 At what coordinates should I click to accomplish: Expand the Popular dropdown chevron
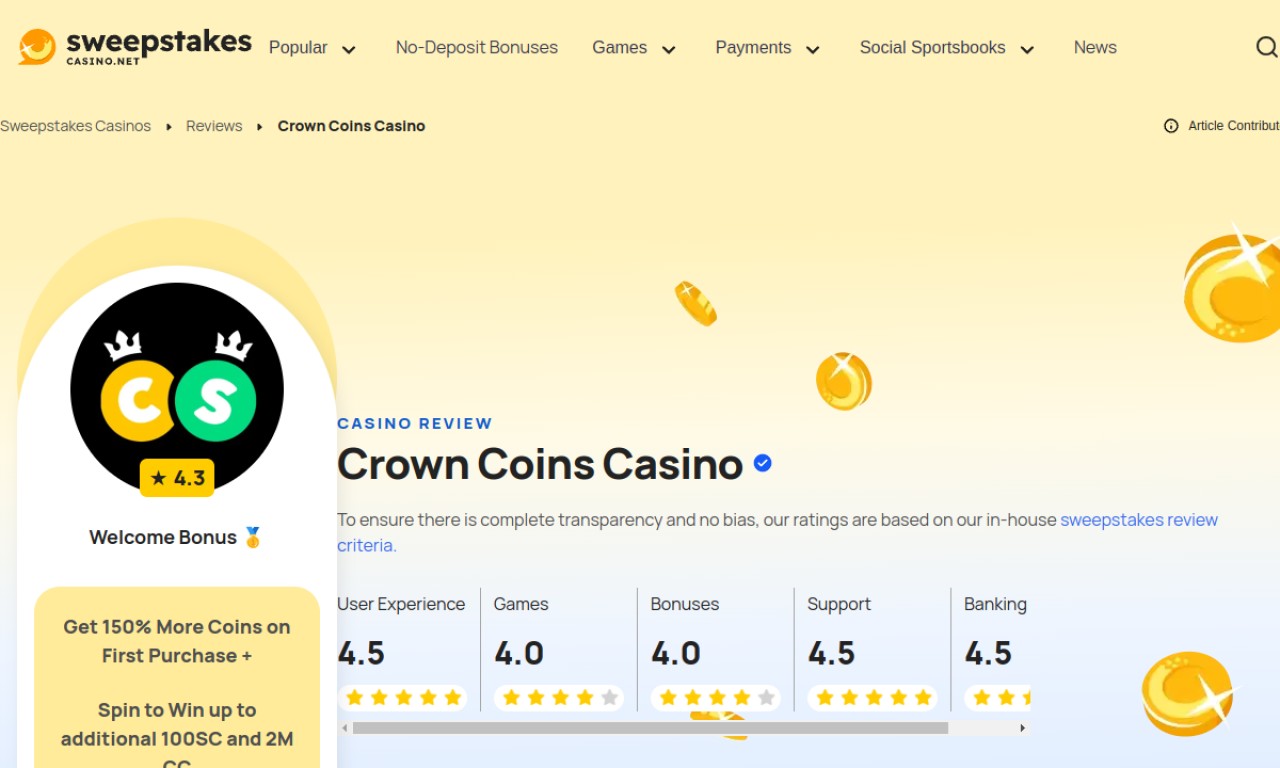coord(349,49)
